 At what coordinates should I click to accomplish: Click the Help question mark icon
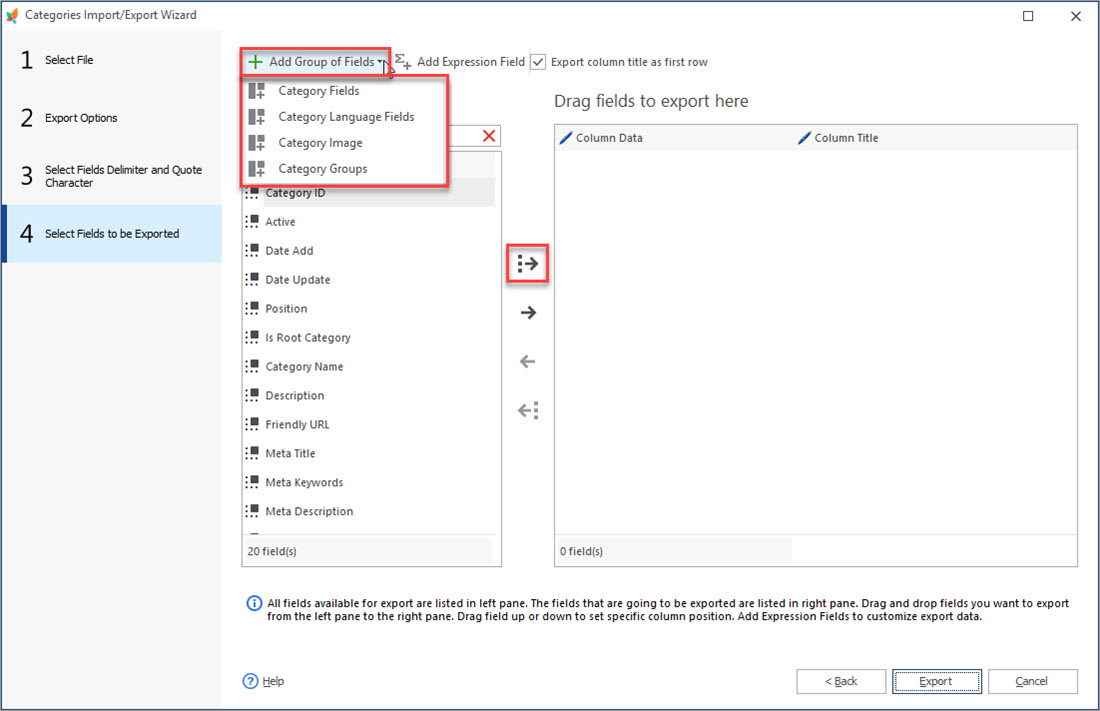coord(250,681)
